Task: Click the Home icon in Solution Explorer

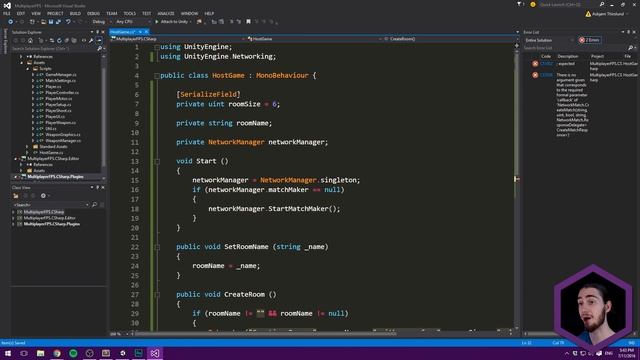Action: click(30, 40)
